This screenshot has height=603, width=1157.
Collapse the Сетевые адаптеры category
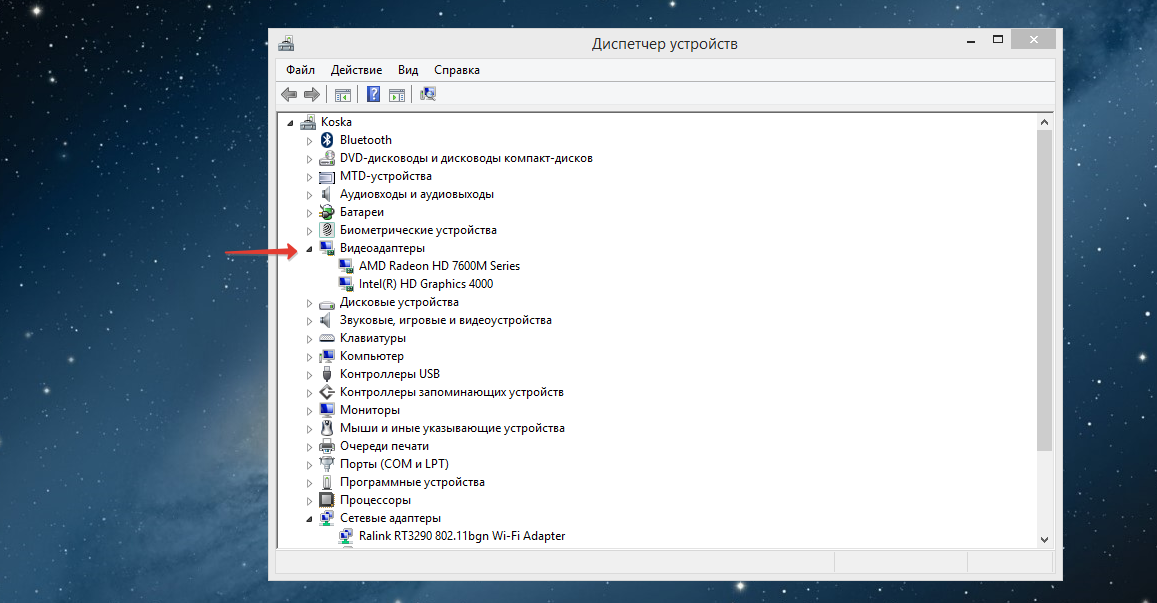(x=309, y=518)
